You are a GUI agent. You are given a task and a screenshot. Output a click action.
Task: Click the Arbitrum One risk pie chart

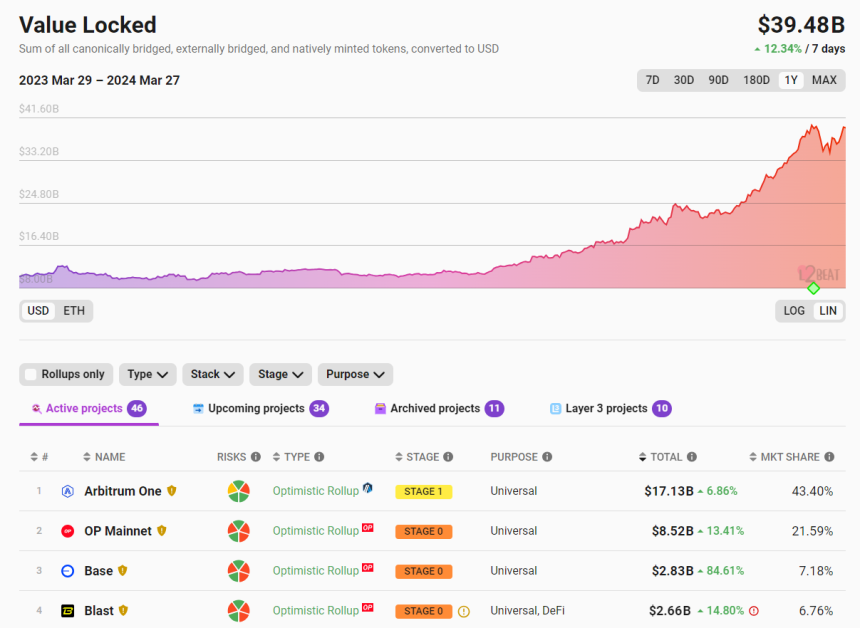[x=238, y=491]
